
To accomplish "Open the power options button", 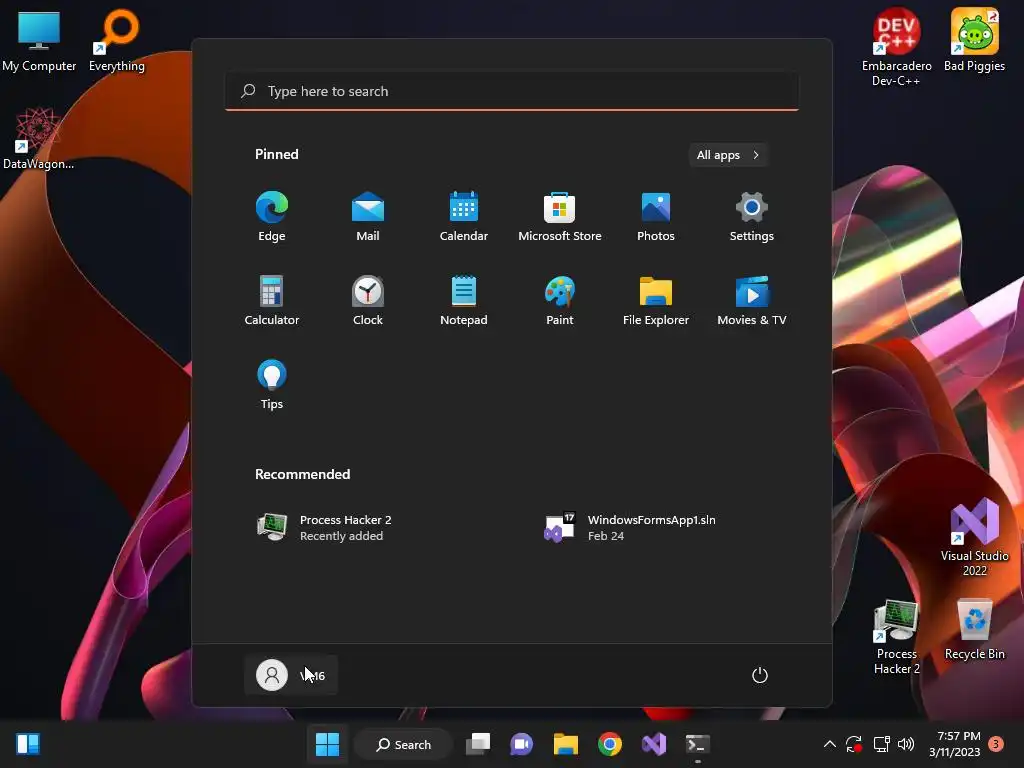I will click(760, 675).
